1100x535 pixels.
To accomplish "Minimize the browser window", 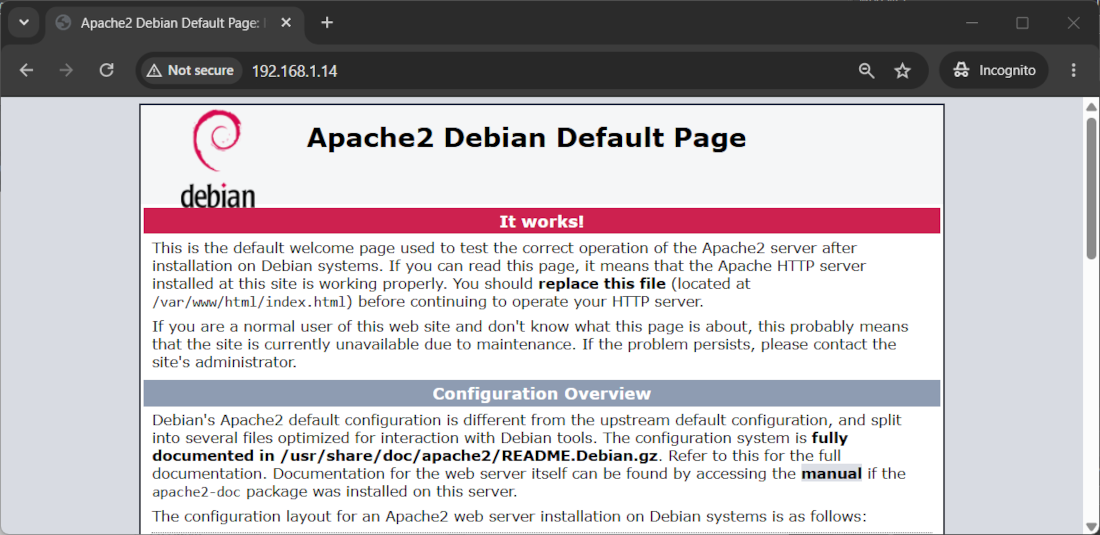I will tap(972, 22).
